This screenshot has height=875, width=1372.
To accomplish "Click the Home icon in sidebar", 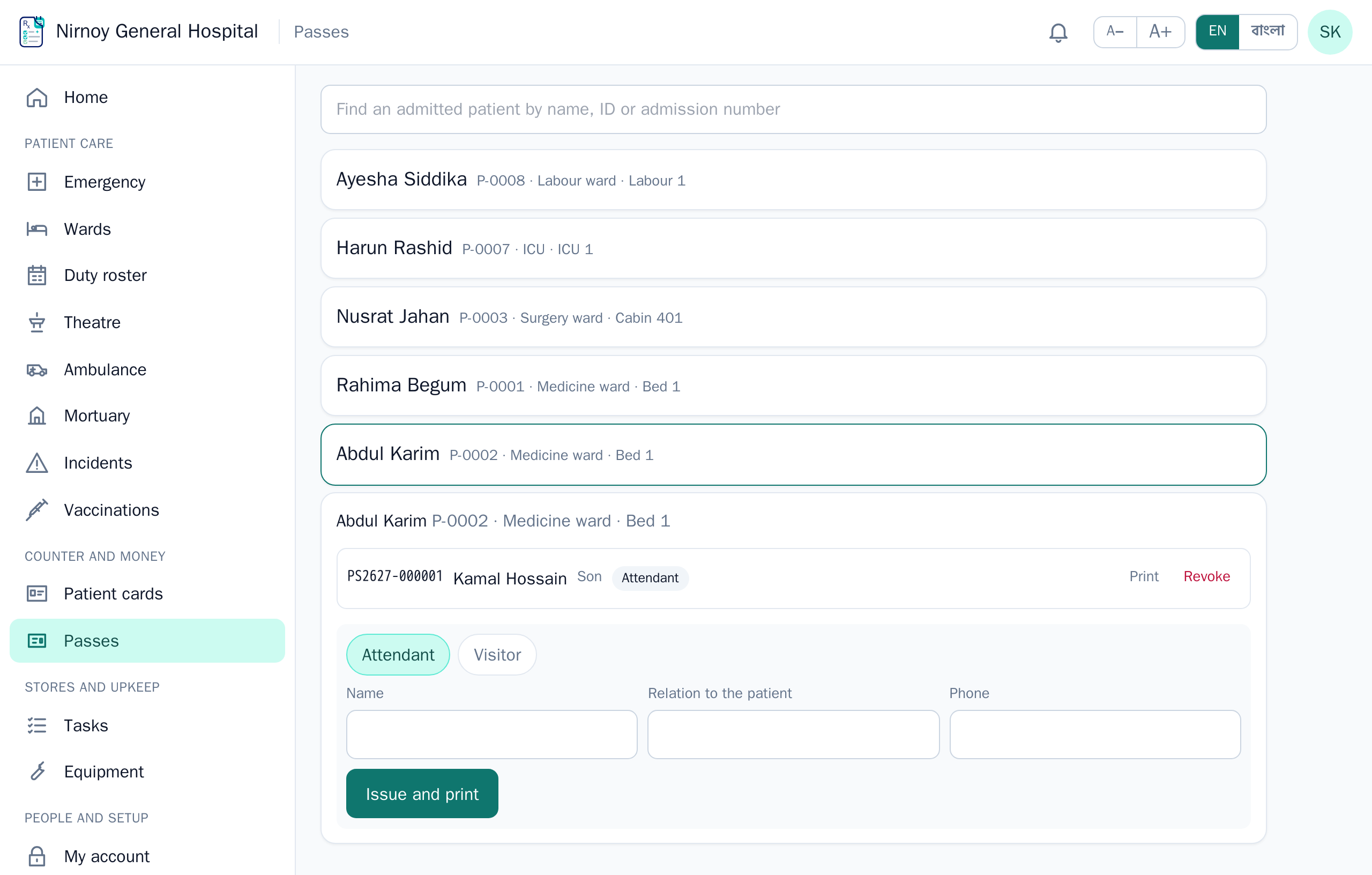I will (37, 98).
